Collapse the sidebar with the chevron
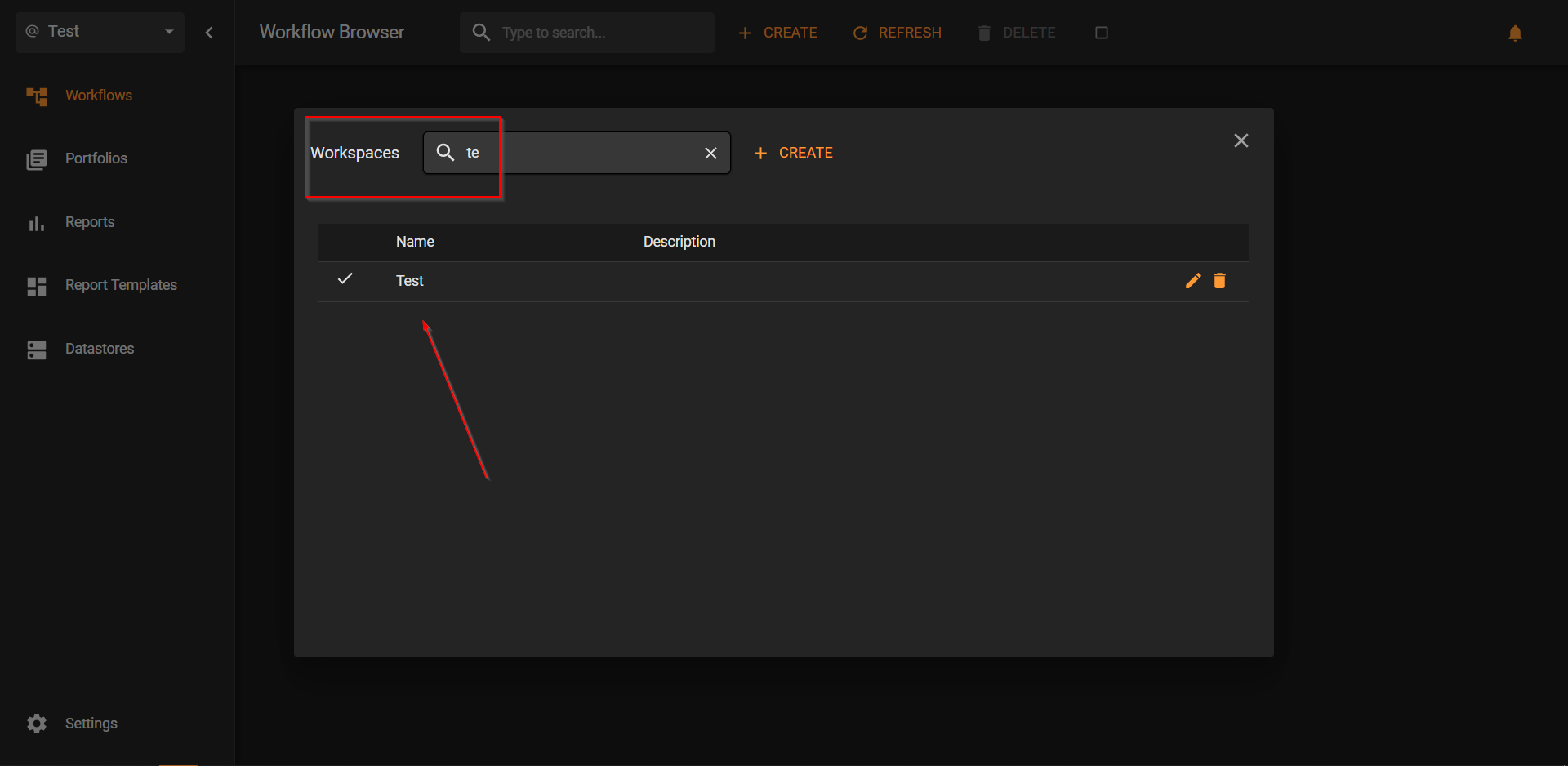Viewport: 1568px width, 766px height. 209,33
